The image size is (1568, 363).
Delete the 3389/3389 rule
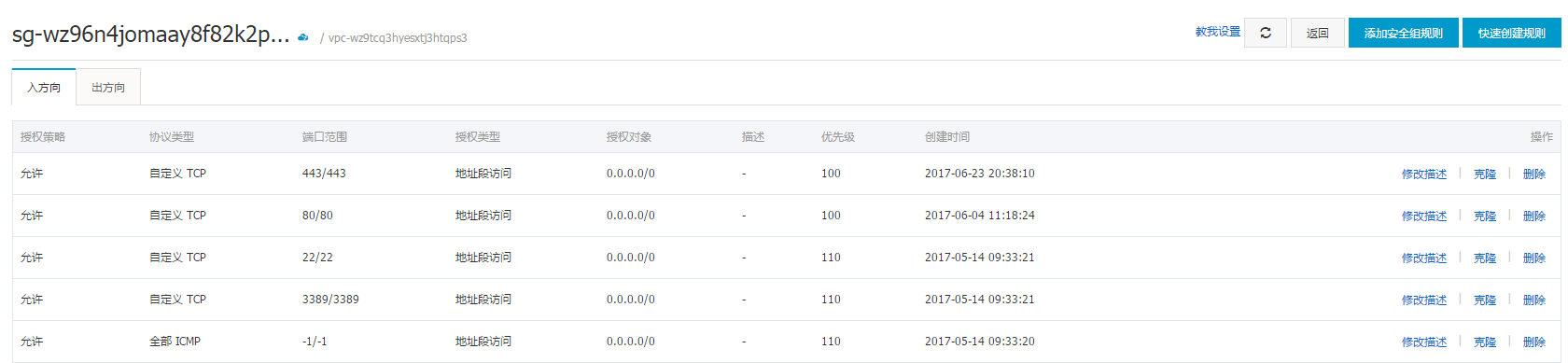(x=1534, y=300)
